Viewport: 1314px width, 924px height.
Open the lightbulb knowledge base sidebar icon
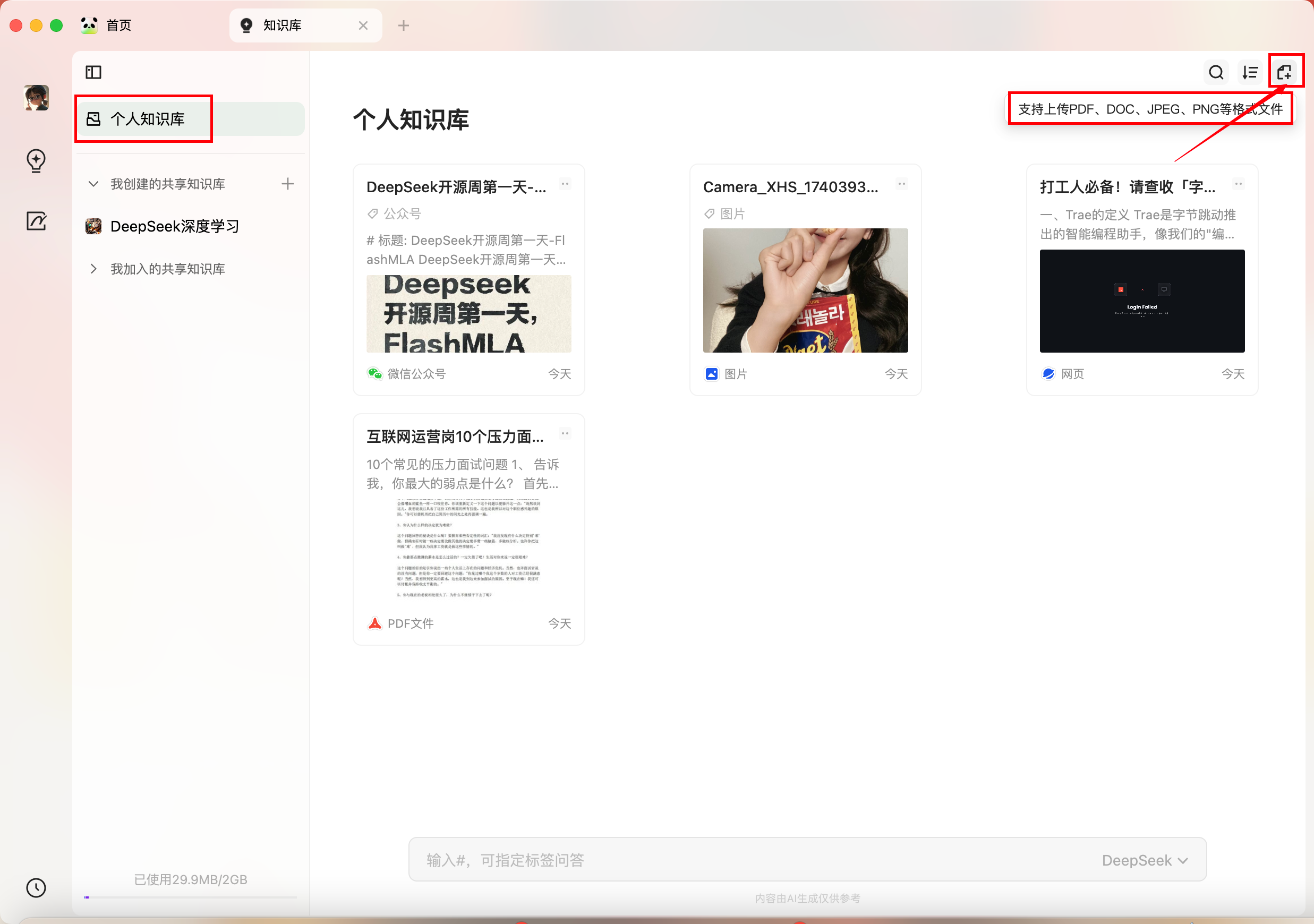pyautogui.click(x=36, y=161)
